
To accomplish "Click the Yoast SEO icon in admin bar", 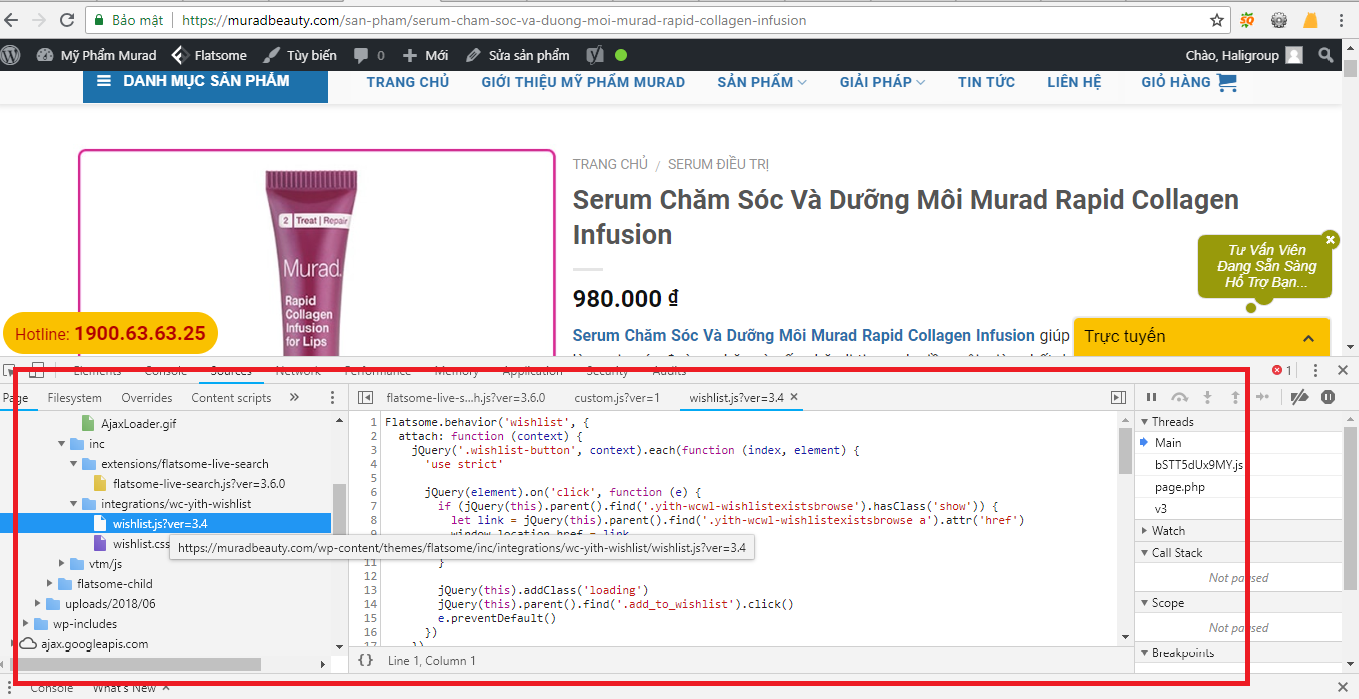I will click(594, 55).
